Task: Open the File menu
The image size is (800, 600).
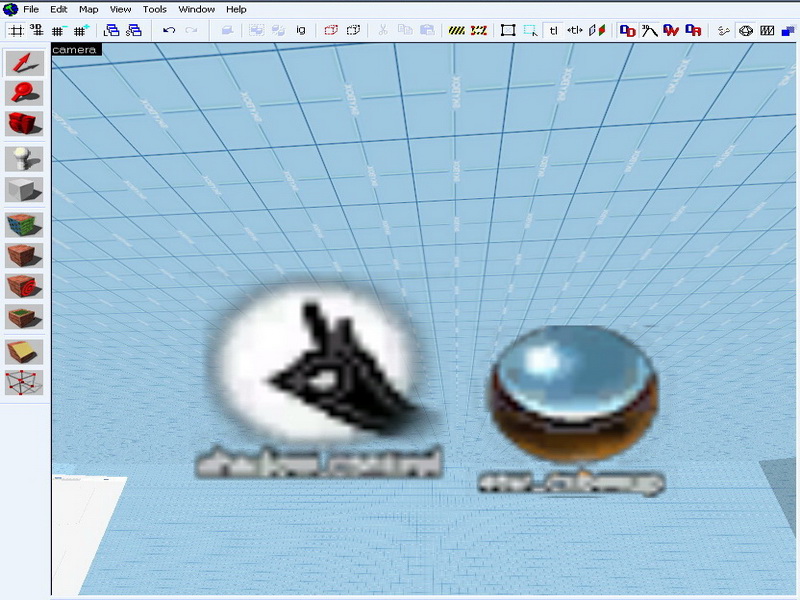Action: pyautogui.click(x=30, y=9)
